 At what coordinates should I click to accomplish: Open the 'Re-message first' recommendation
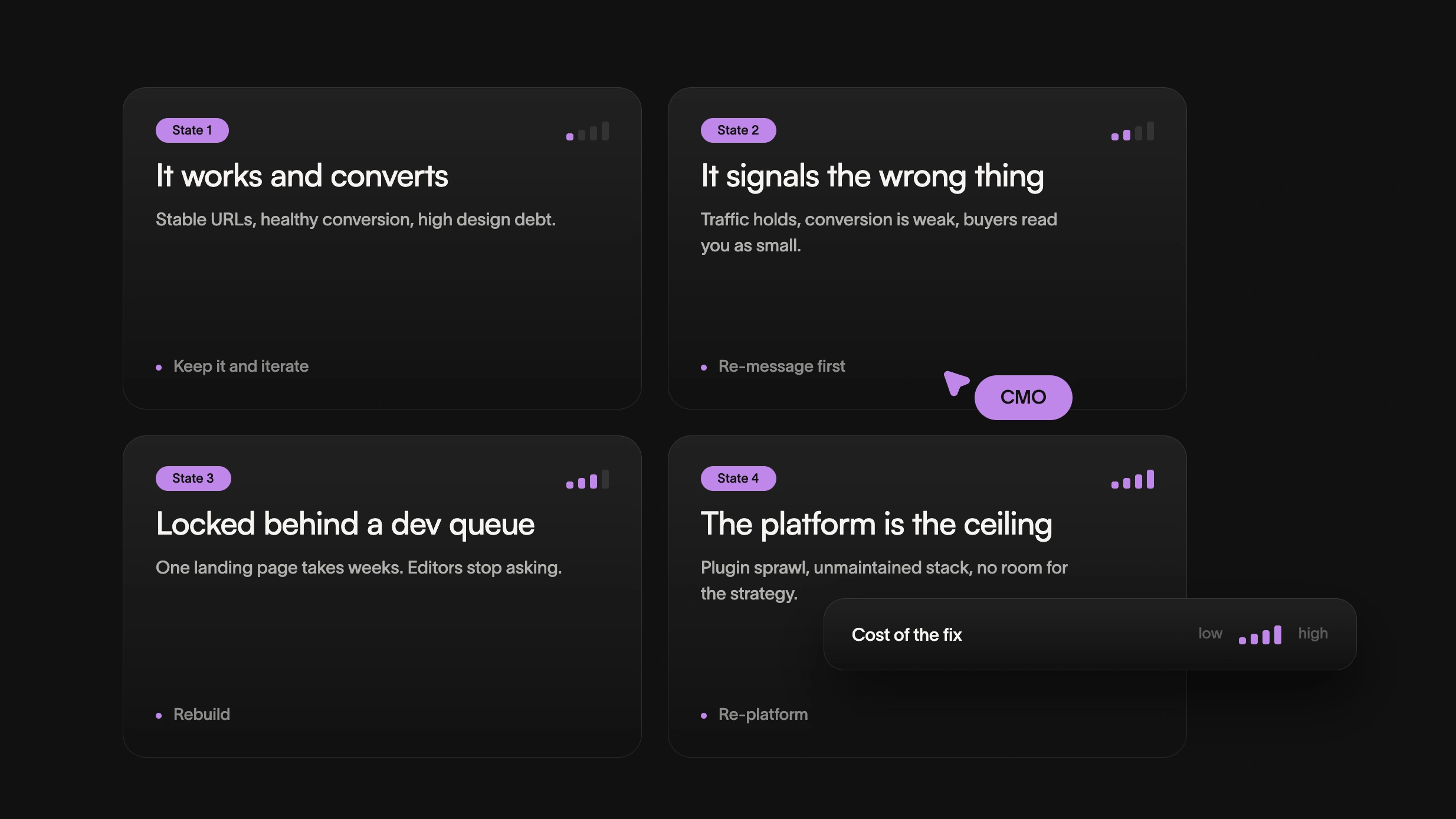(x=782, y=366)
